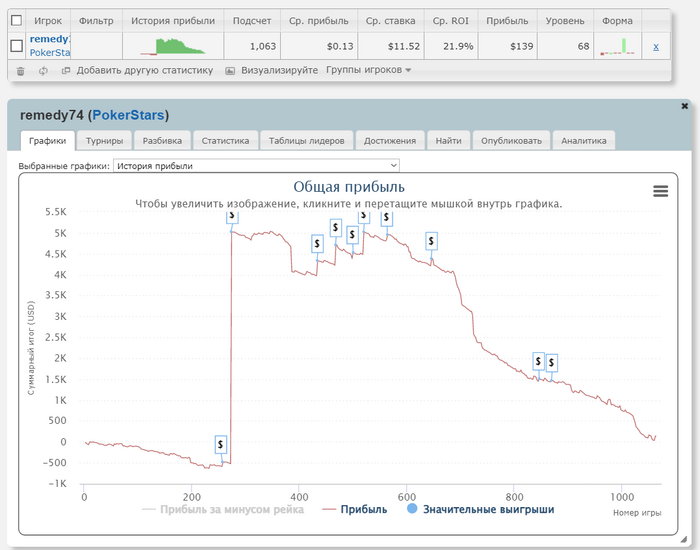Switch to the Графики tab
The width and height of the screenshot is (700, 550).
pos(47,141)
